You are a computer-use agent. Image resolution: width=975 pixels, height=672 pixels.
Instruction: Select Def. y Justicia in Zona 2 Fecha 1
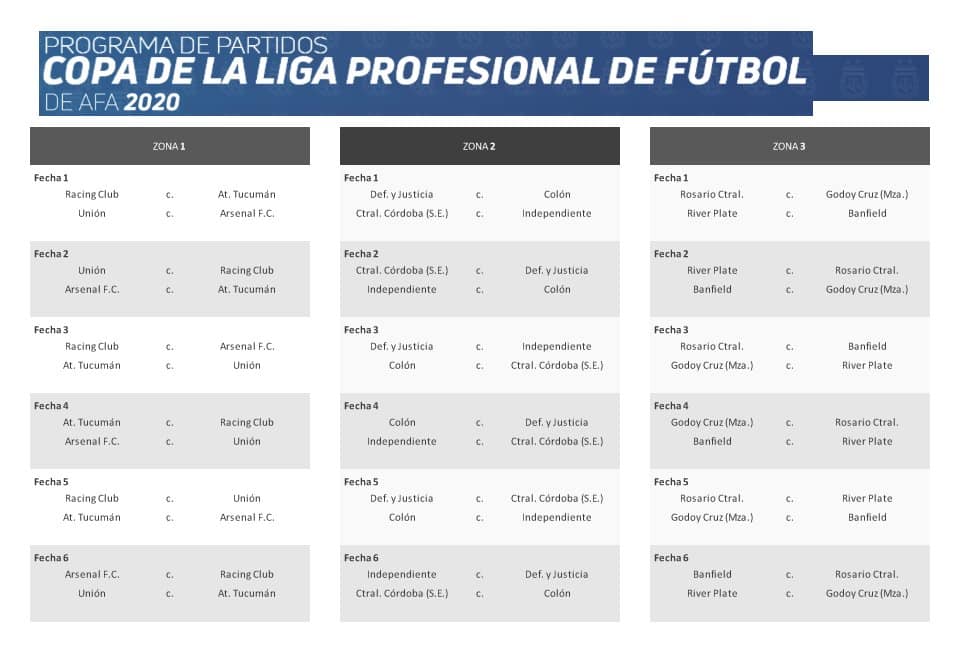tap(402, 195)
